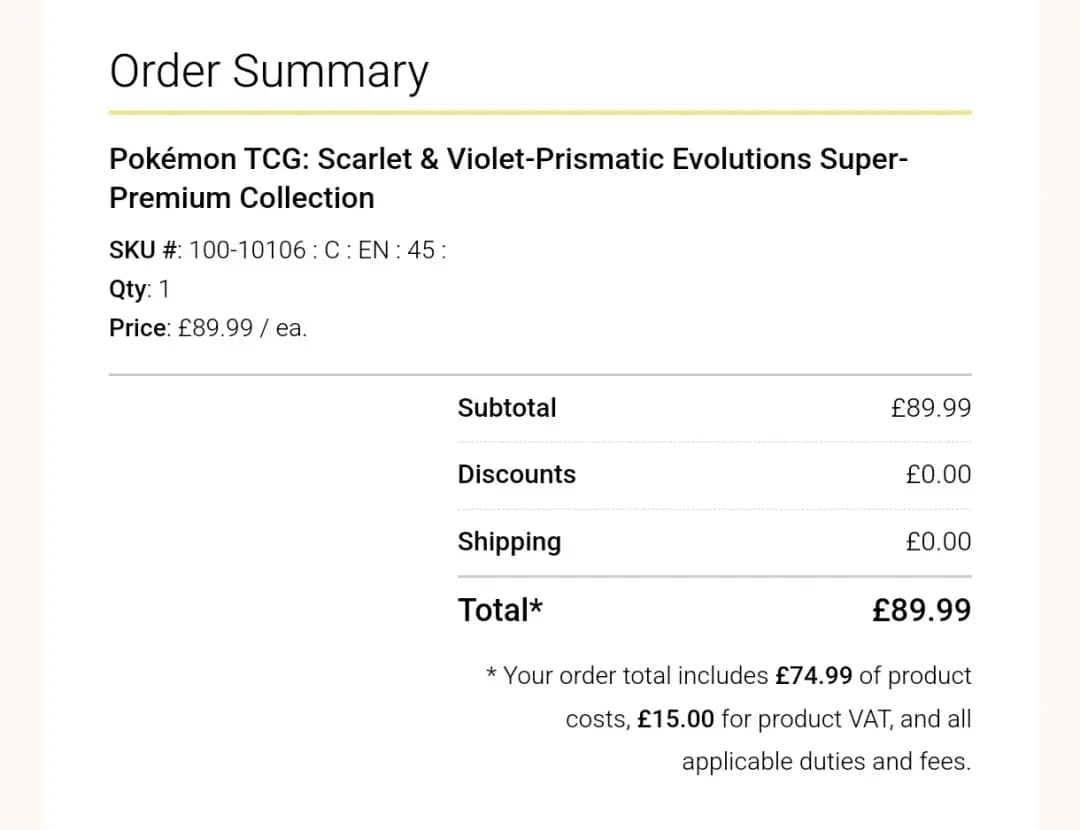Image resolution: width=1080 pixels, height=830 pixels.
Task: Click the Discounts label
Action: [x=516, y=474]
